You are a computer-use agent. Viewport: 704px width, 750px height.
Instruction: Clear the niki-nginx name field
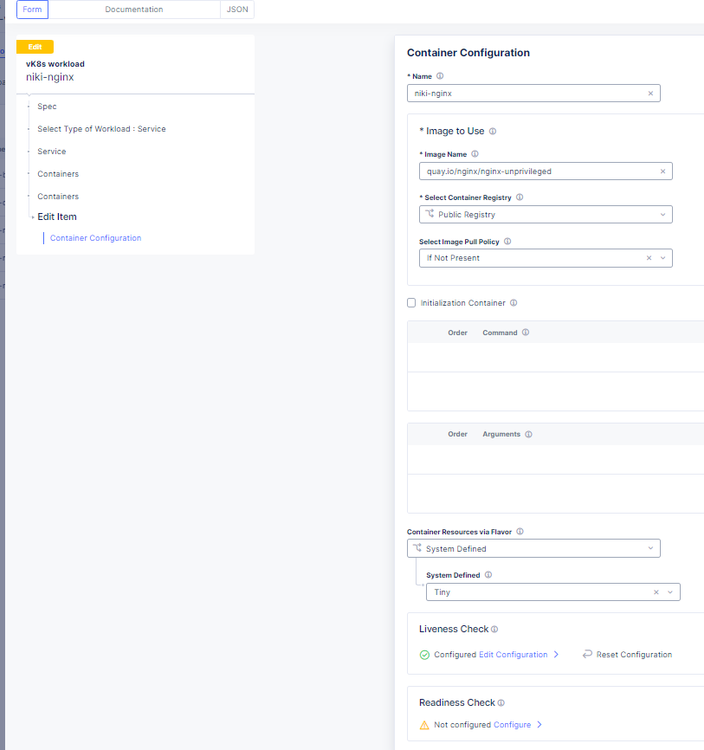coord(650,93)
